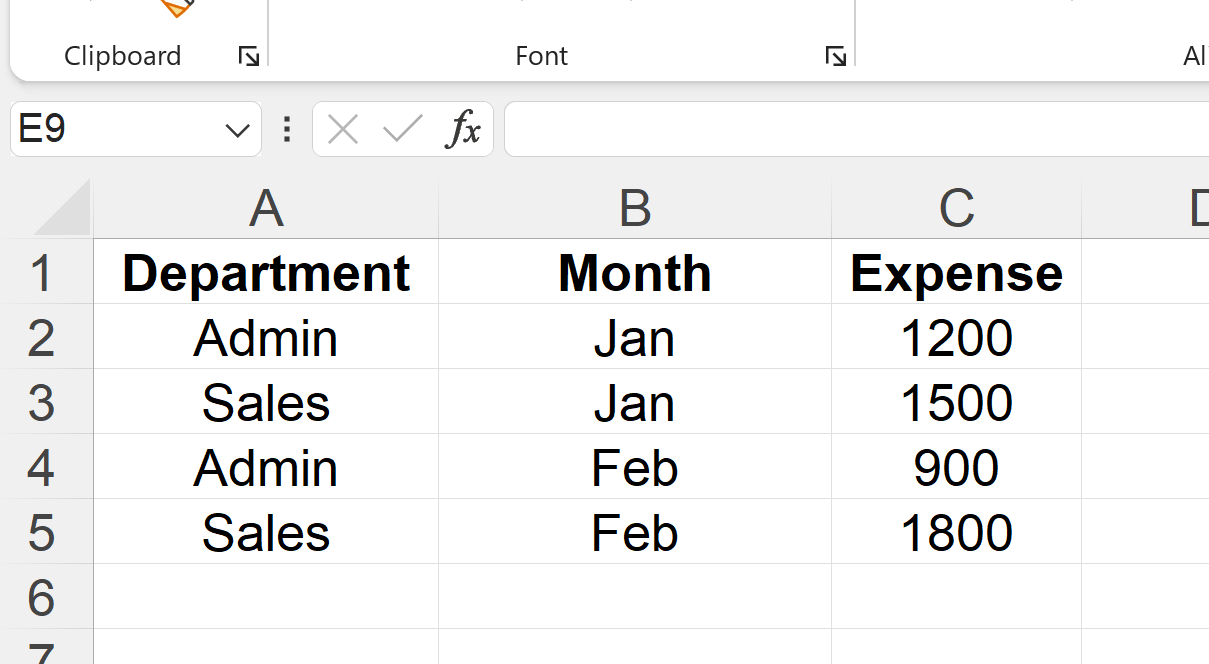This screenshot has height=664, width=1209.
Task: Select the Department header cell
Action: (266, 272)
